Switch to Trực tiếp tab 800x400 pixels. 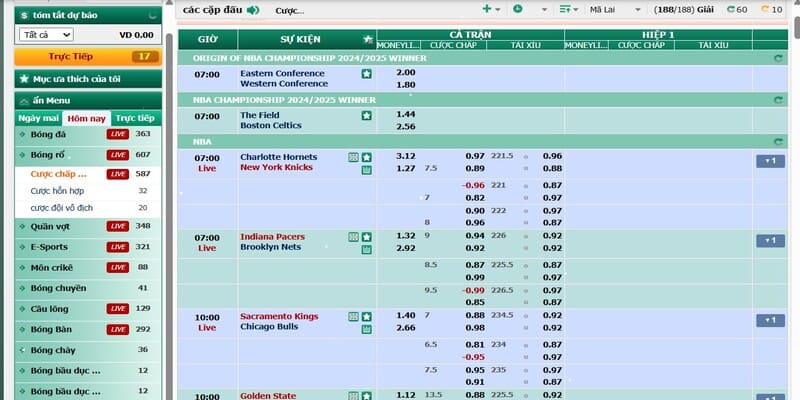[135, 118]
